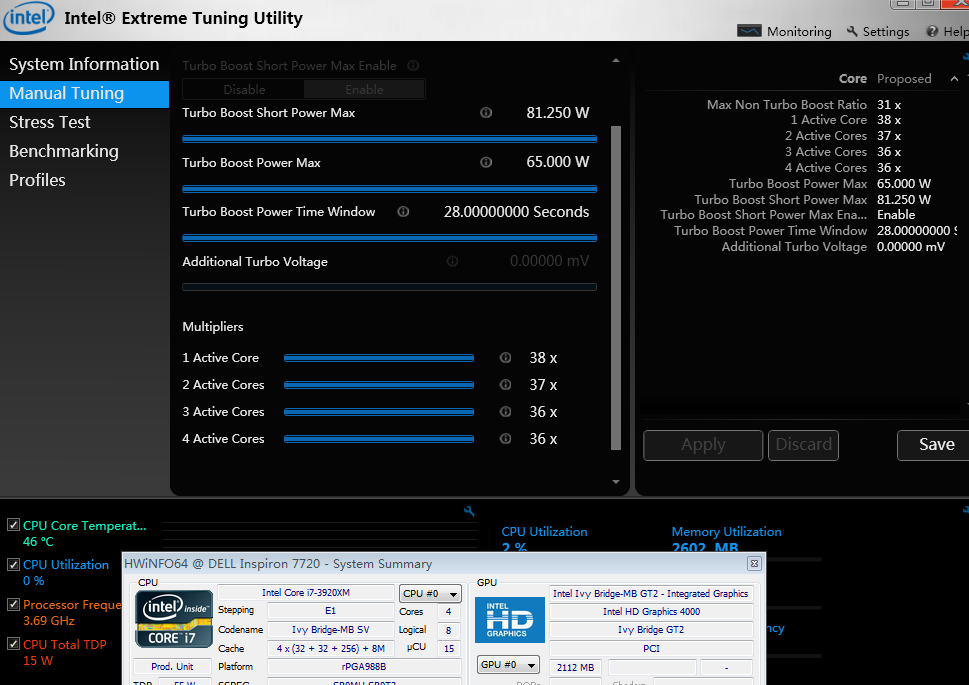Click info icon for 3 Active Cores multiplier
Screen dimensions: 969x685
click(506, 412)
